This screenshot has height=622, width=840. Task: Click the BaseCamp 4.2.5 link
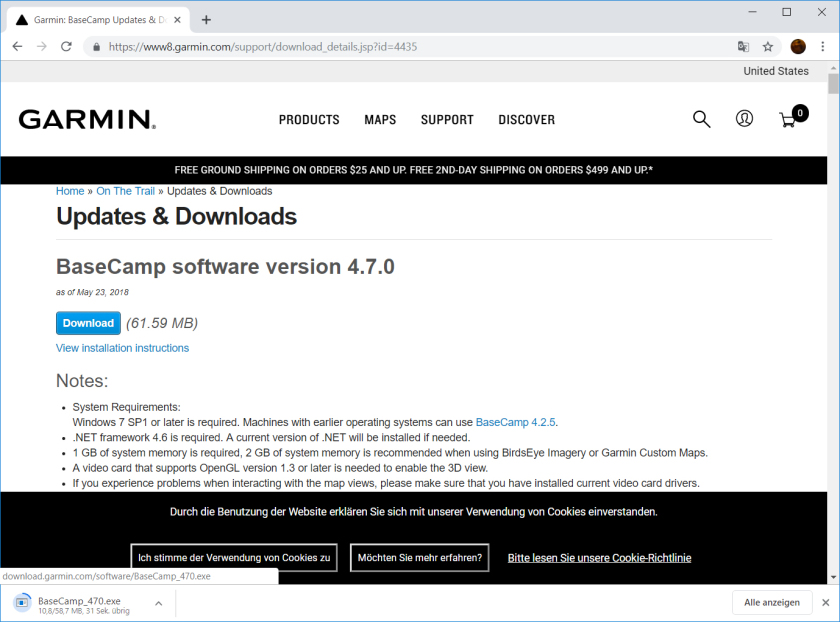click(515, 422)
